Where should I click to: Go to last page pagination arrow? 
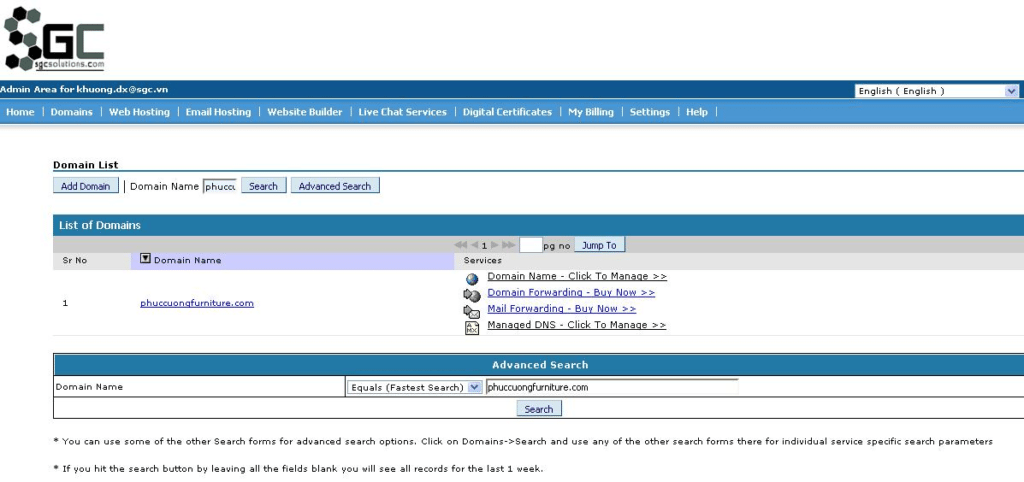click(x=508, y=245)
